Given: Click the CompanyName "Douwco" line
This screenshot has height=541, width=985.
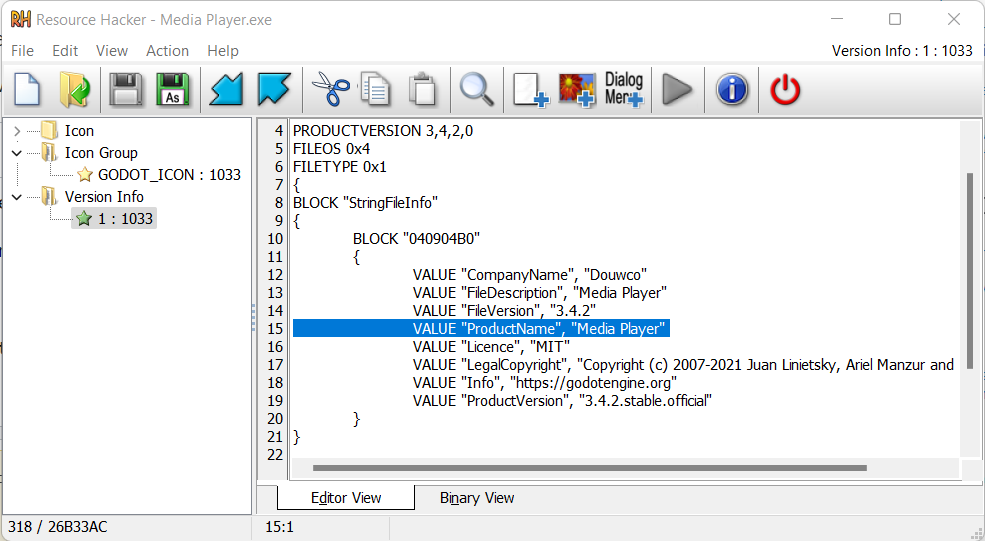Looking at the screenshot, I should point(530,275).
